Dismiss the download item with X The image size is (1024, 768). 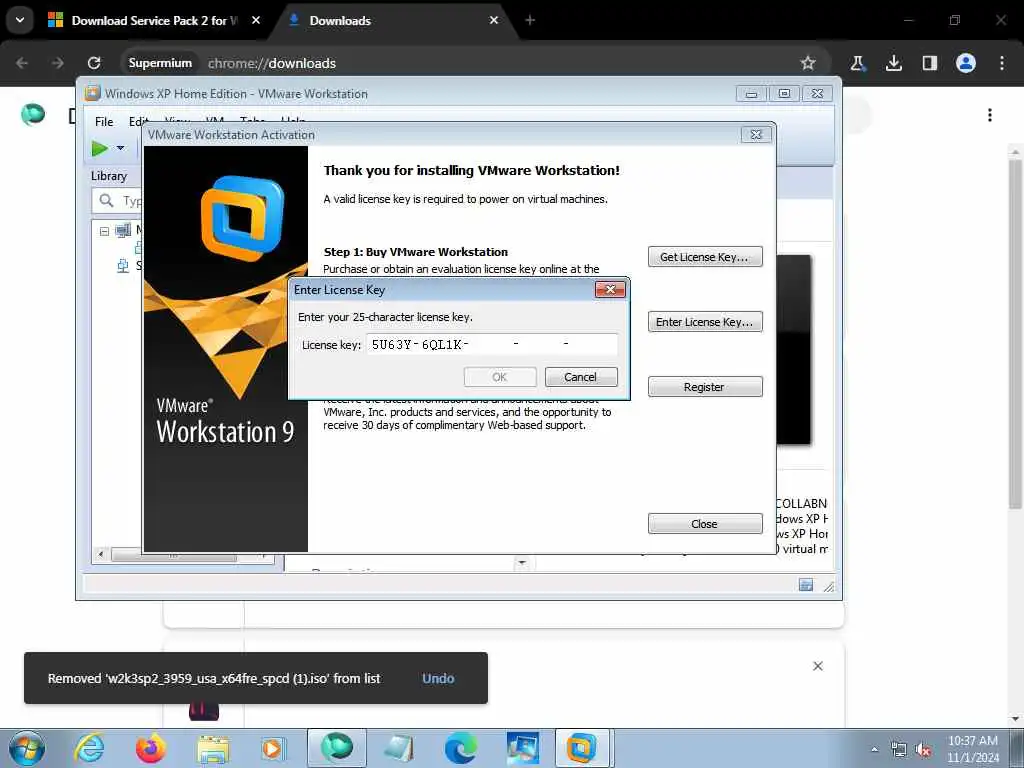(818, 666)
